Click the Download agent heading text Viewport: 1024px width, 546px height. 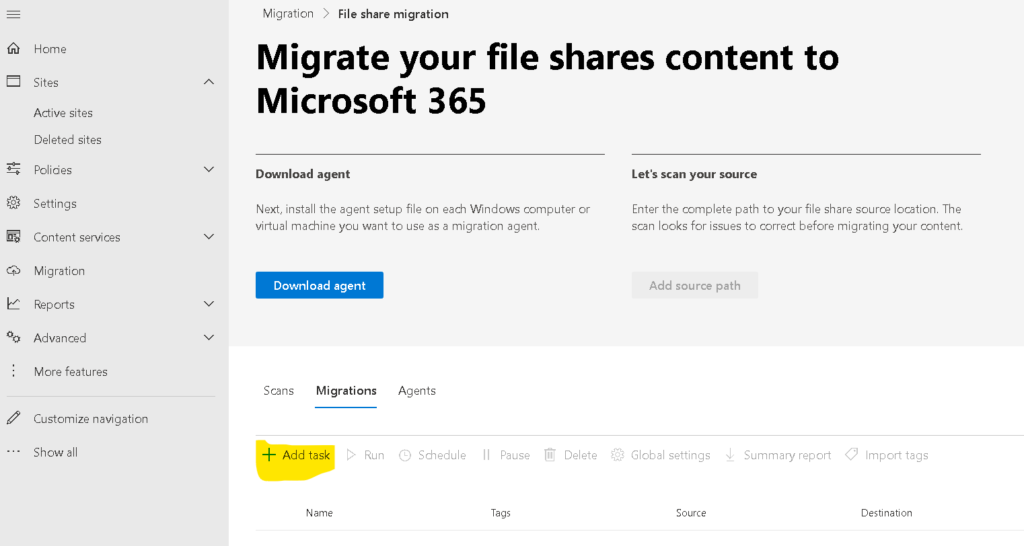point(303,174)
